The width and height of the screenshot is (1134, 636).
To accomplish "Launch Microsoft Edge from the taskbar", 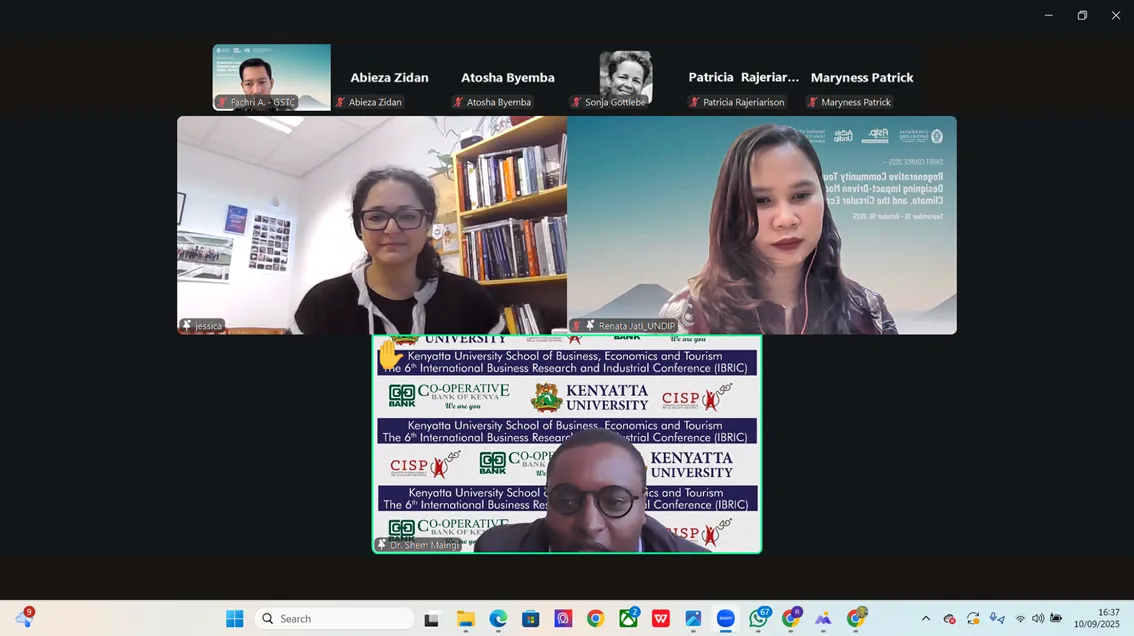I will pos(498,619).
